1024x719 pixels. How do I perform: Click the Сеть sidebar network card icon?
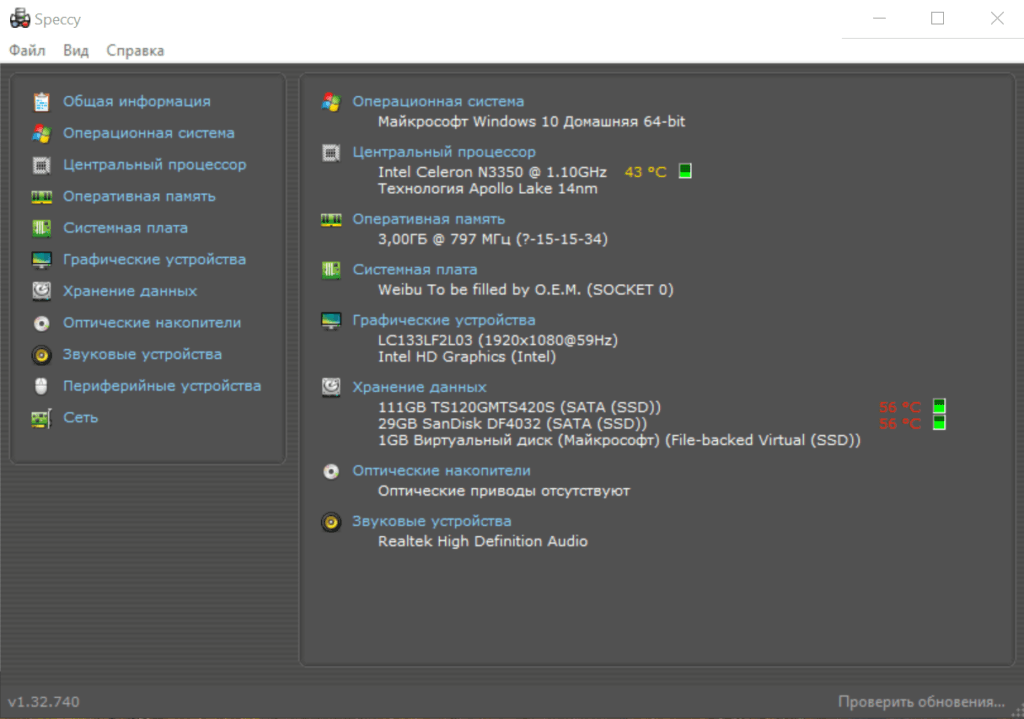coord(42,418)
